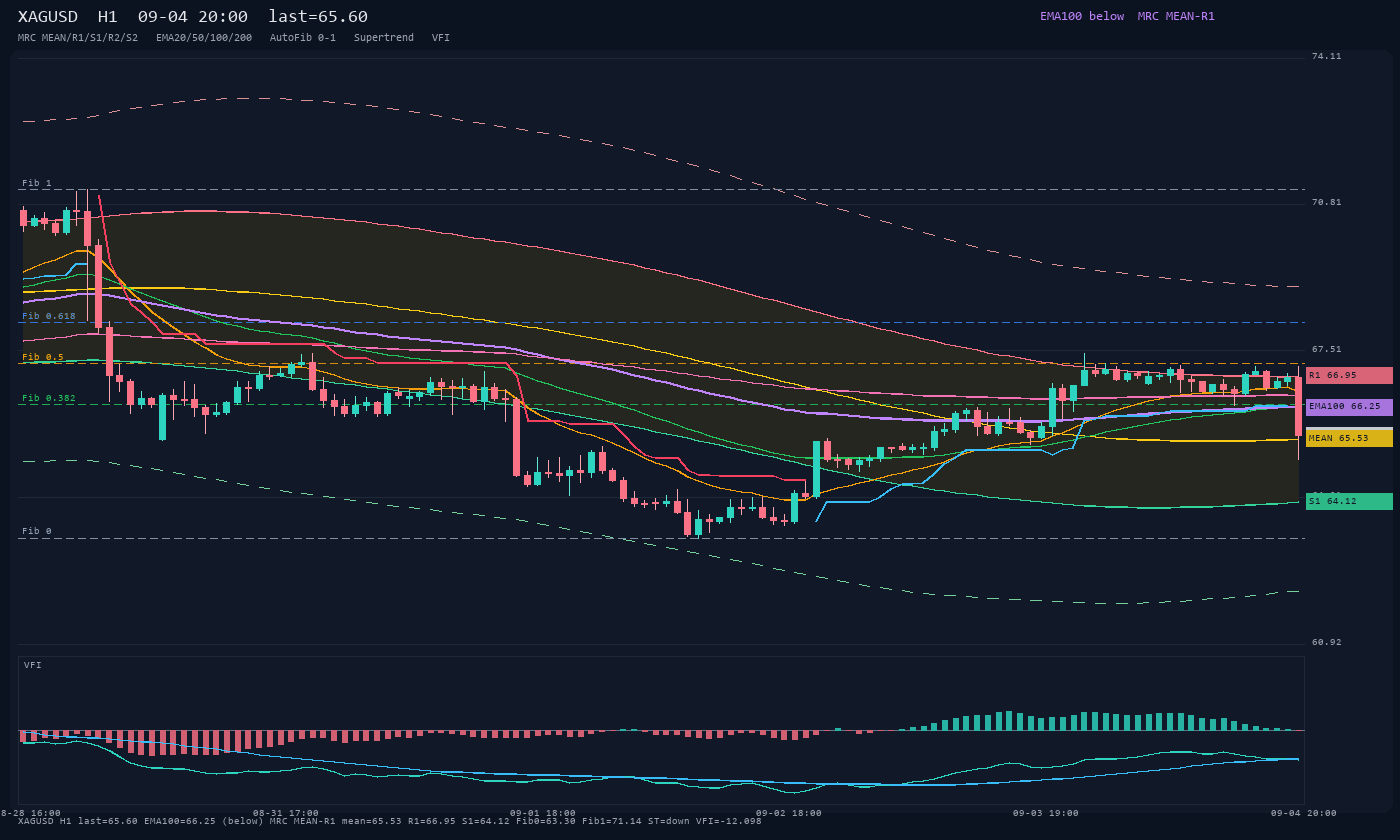Click the 09-02 18:00 time axis label
1400x840 pixels.
pyautogui.click(x=789, y=813)
